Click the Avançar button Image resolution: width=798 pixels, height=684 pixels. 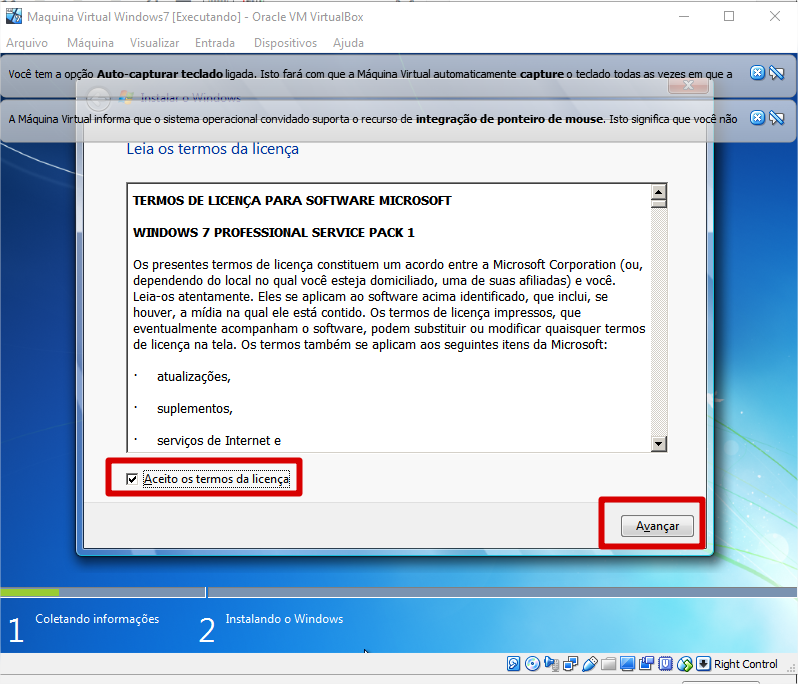[657, 526]
